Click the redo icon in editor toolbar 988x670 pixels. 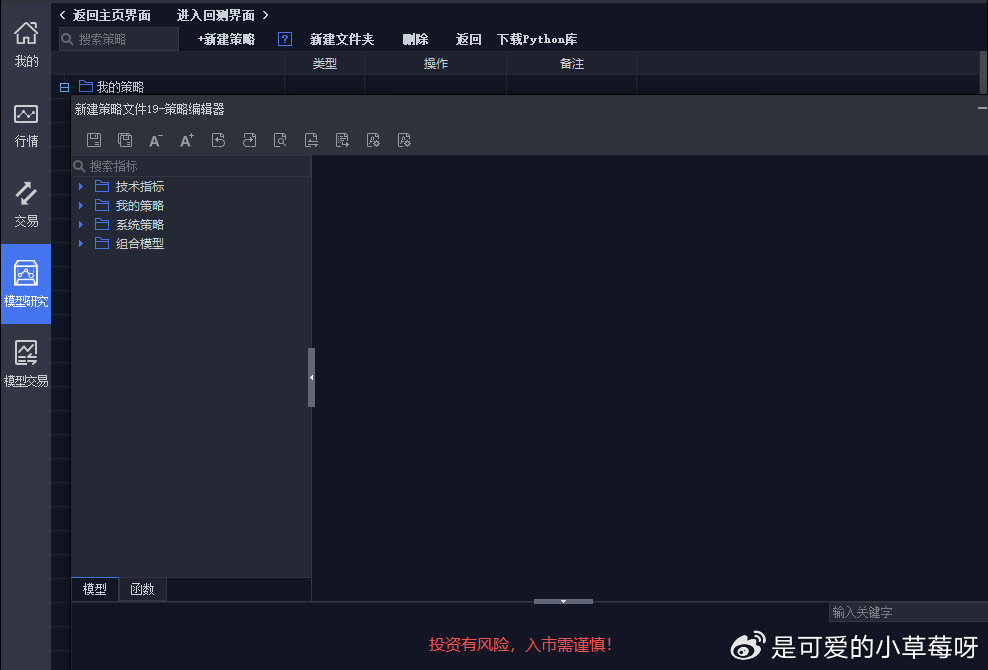click(249, 140)
